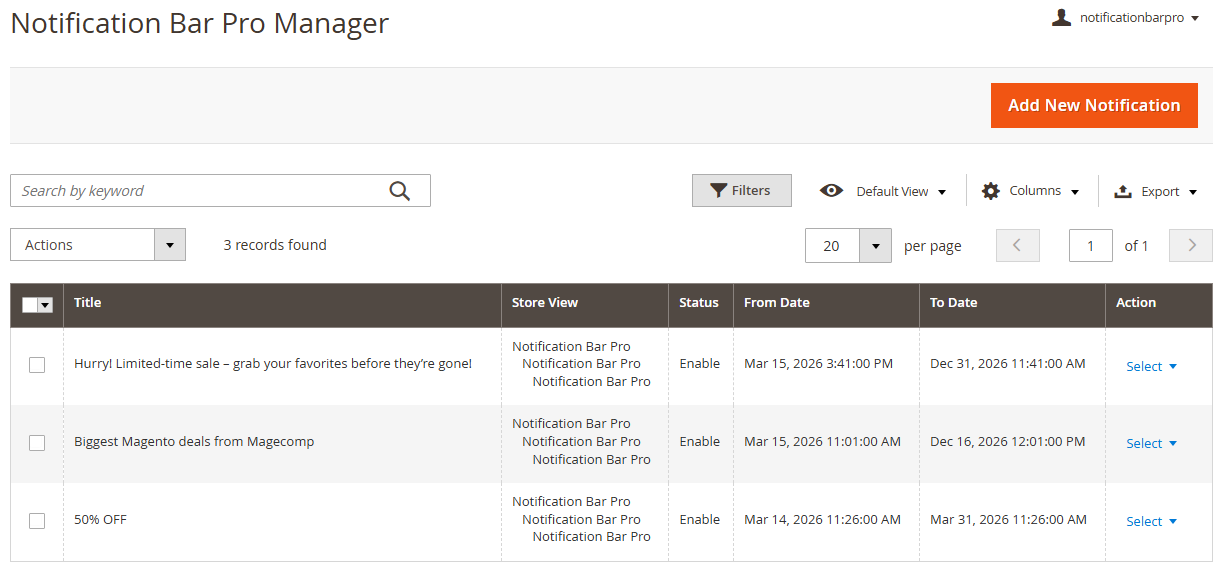The width and height of the screenshot is (1219, 571).
Task: Open the Default View eye icon
Action: (831, 191)
